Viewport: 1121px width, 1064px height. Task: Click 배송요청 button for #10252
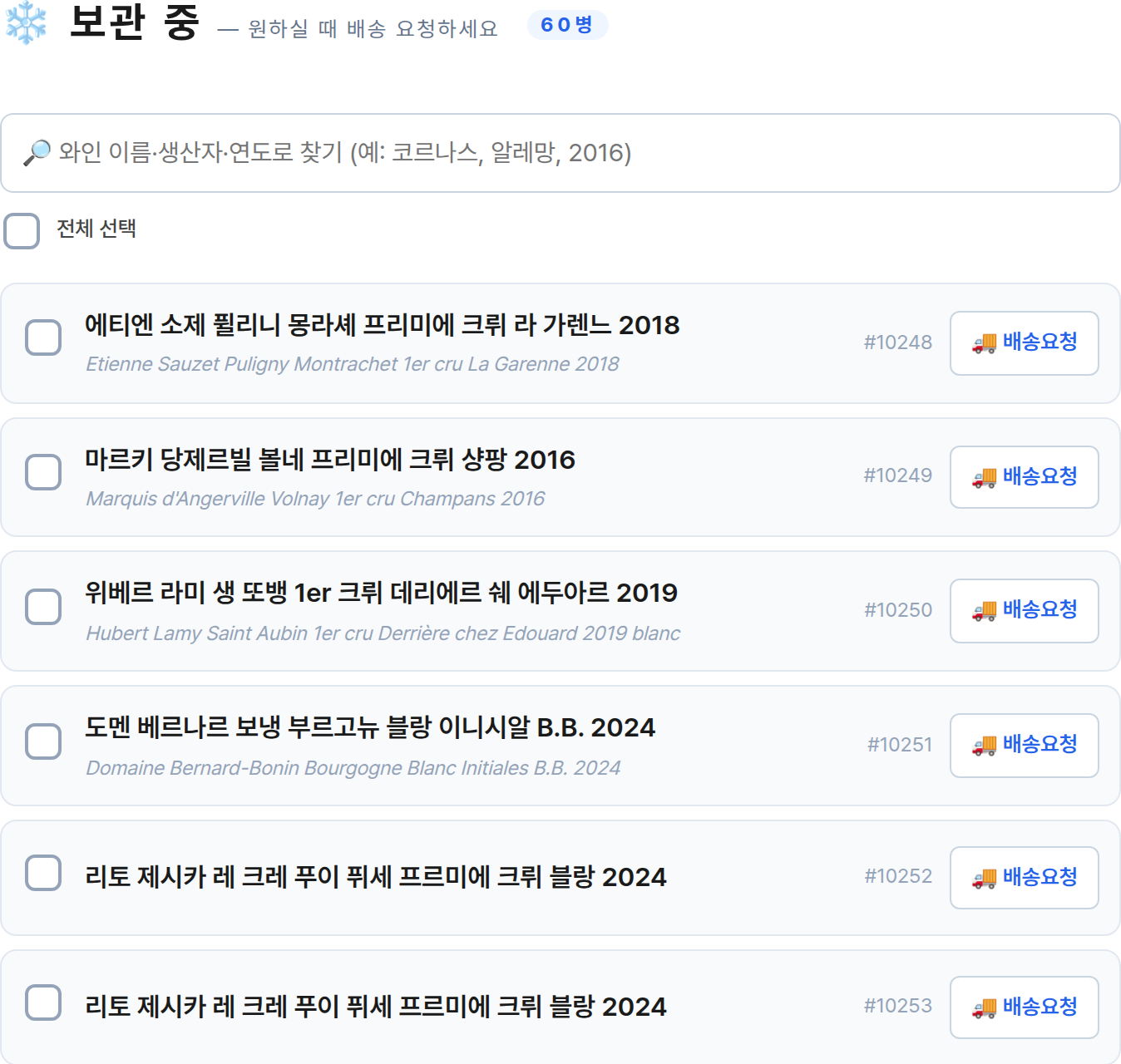point(1025,878)
